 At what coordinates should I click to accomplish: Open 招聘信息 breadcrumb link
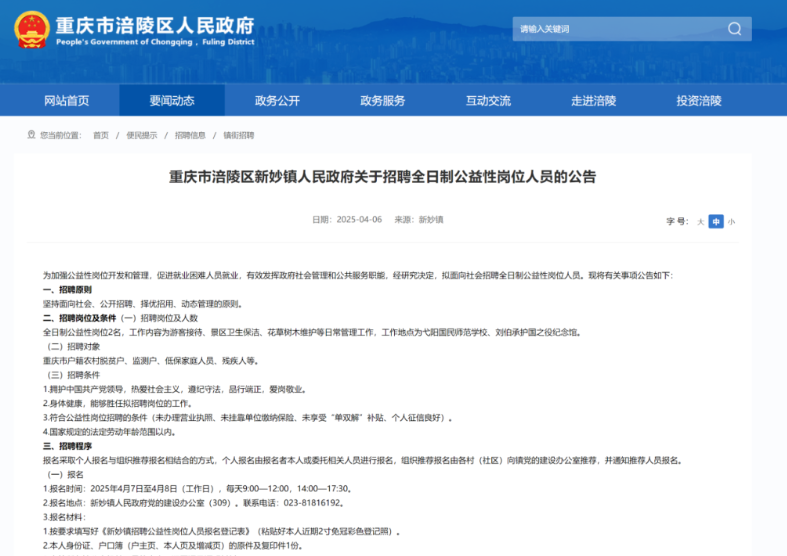click(190, 135)
